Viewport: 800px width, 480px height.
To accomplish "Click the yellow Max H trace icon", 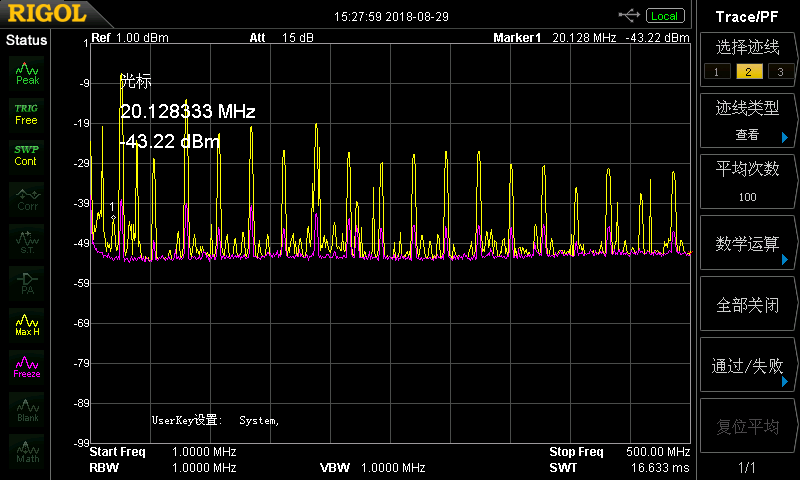I will 27,324.
